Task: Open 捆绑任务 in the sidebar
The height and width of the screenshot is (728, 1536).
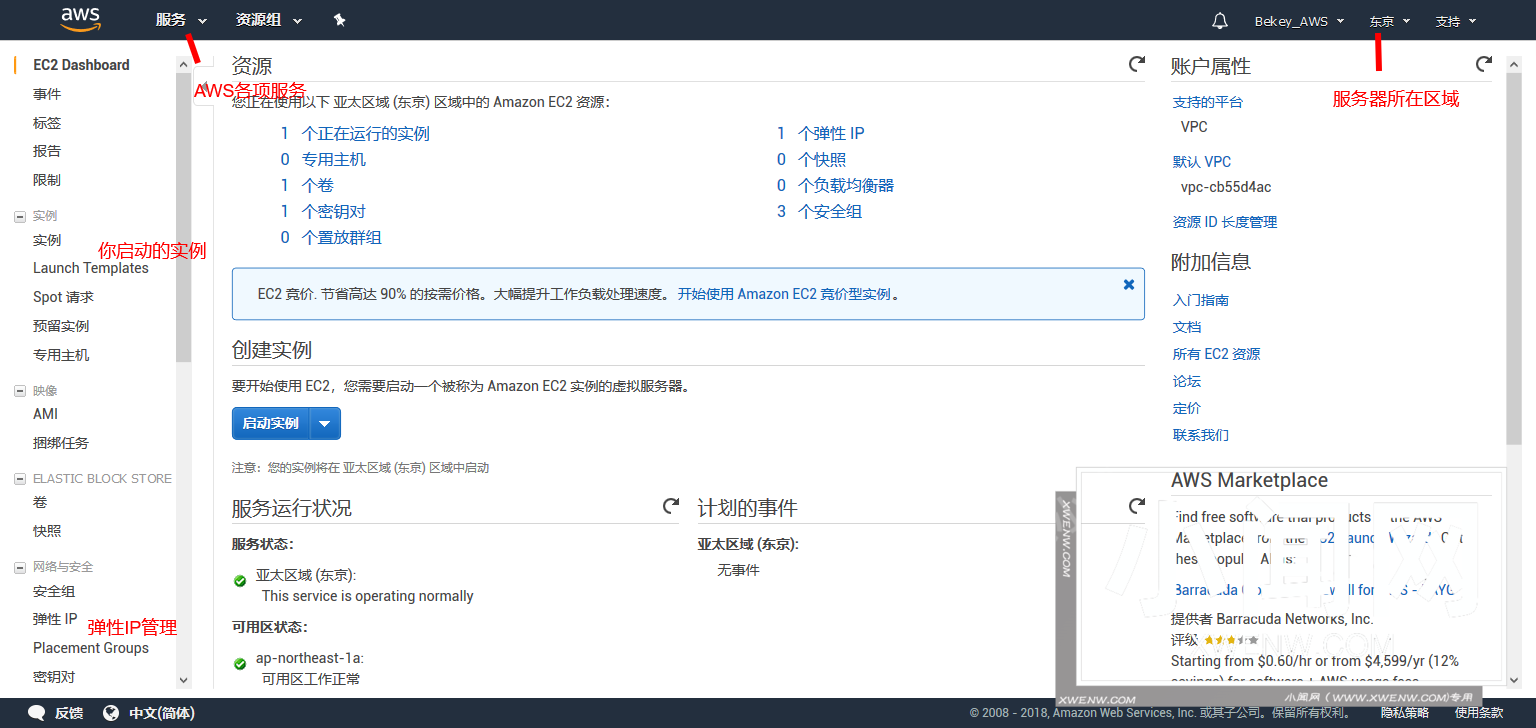Action: tap(61, 443)
